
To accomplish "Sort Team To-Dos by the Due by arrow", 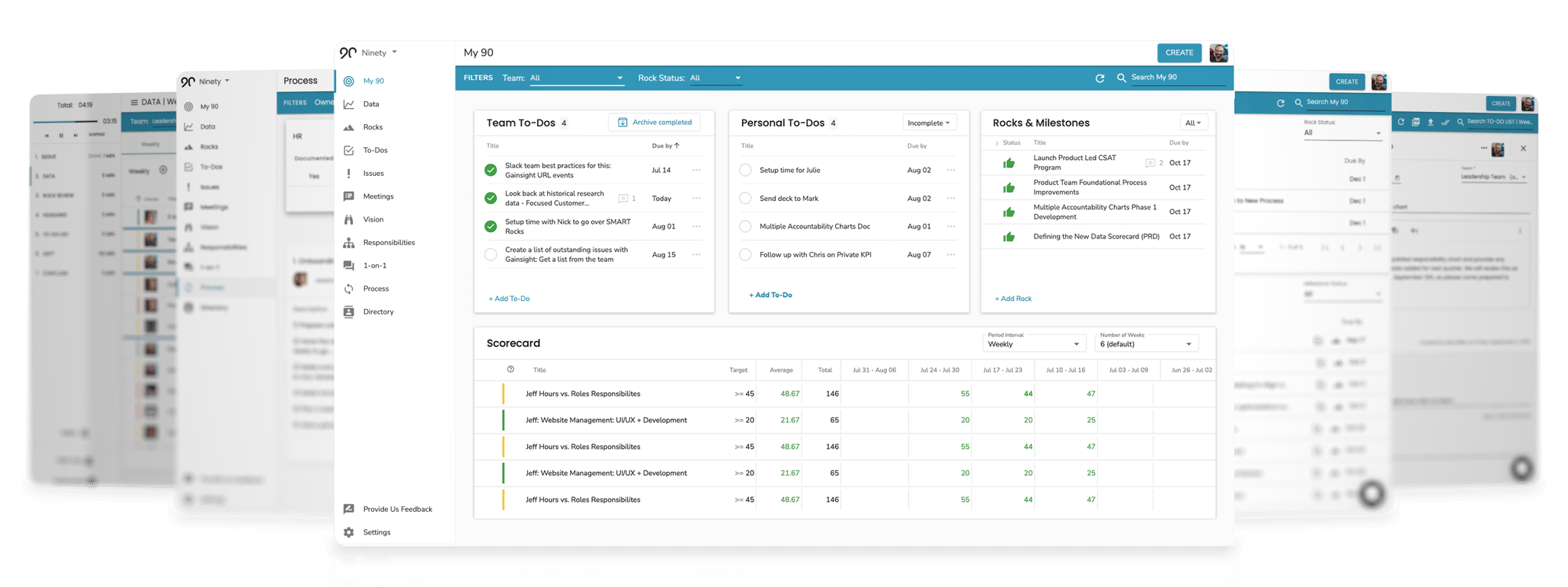I will pyautogui.click(x=677, y=145).
